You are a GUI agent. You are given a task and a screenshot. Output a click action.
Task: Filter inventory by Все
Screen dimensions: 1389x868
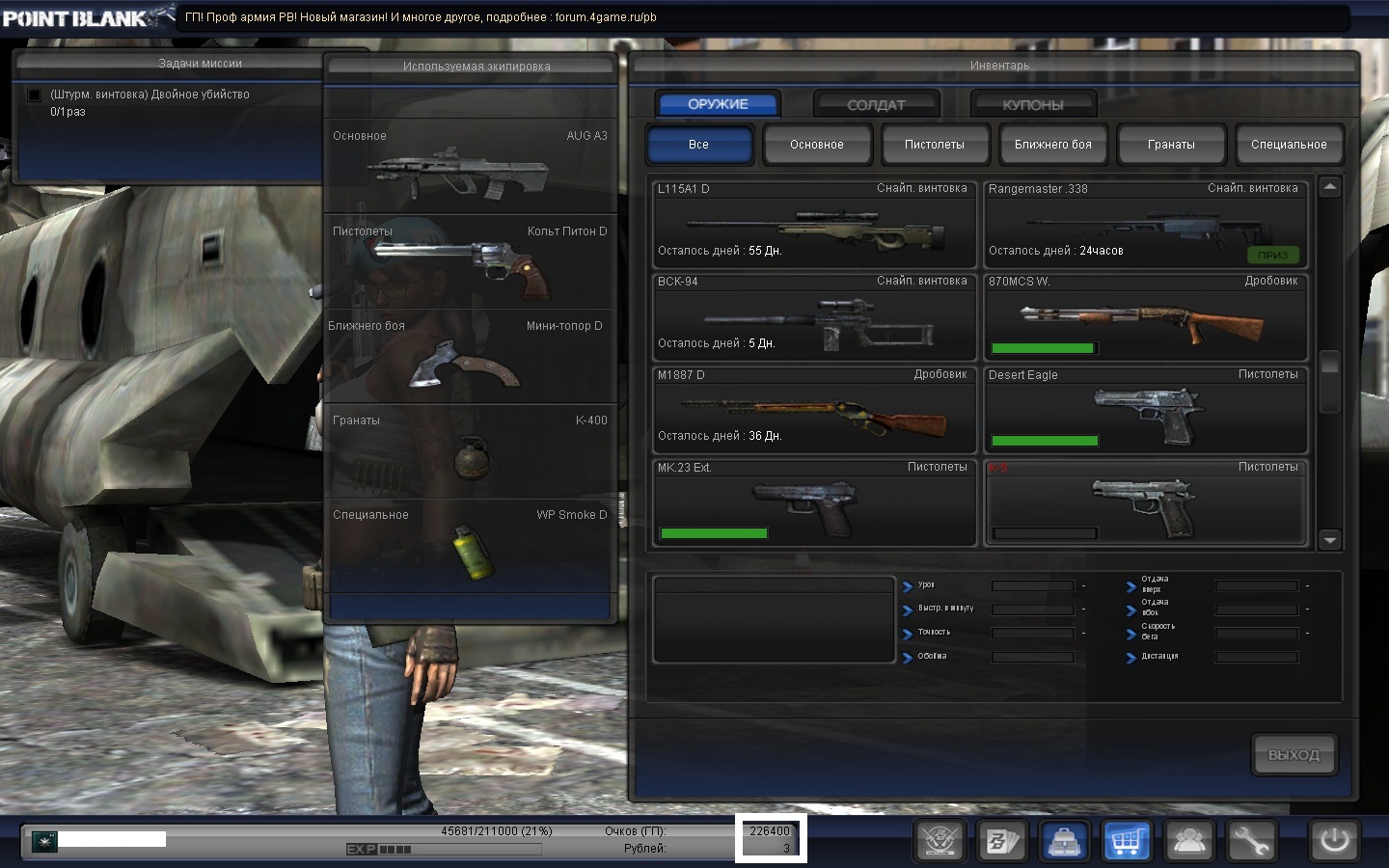click(699, 145)
